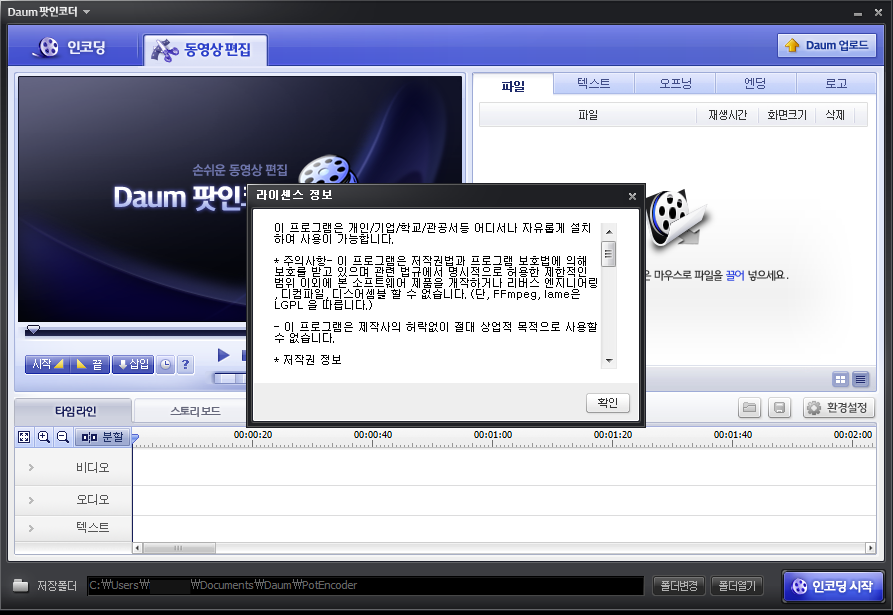
Task: Select the 타임라인 tab
Action: 75,411
